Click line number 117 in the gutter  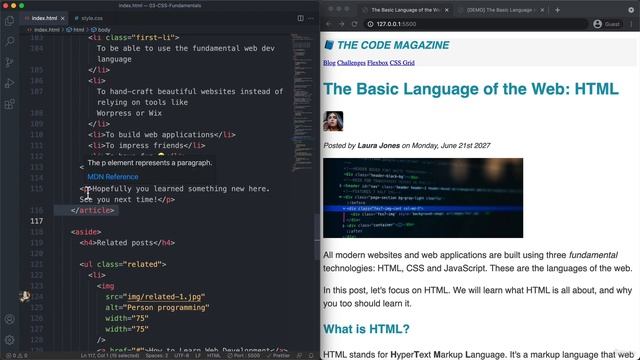[x=37, y=221]
